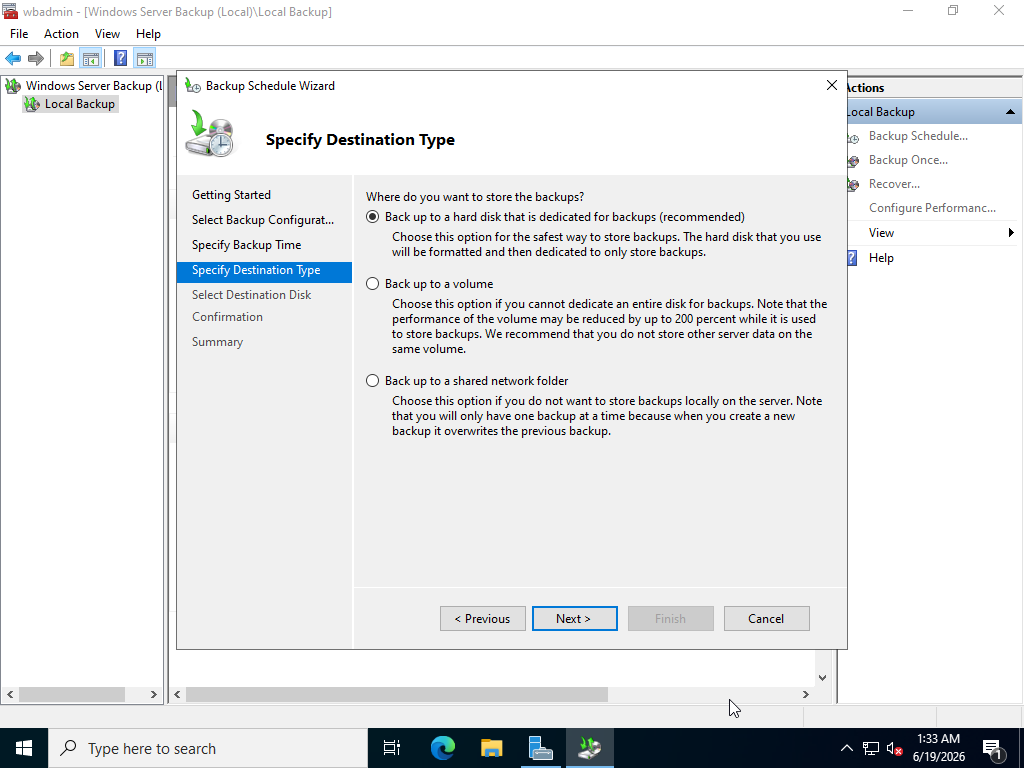
Task: Open the Windows Start menu
Action: [24, 748]
